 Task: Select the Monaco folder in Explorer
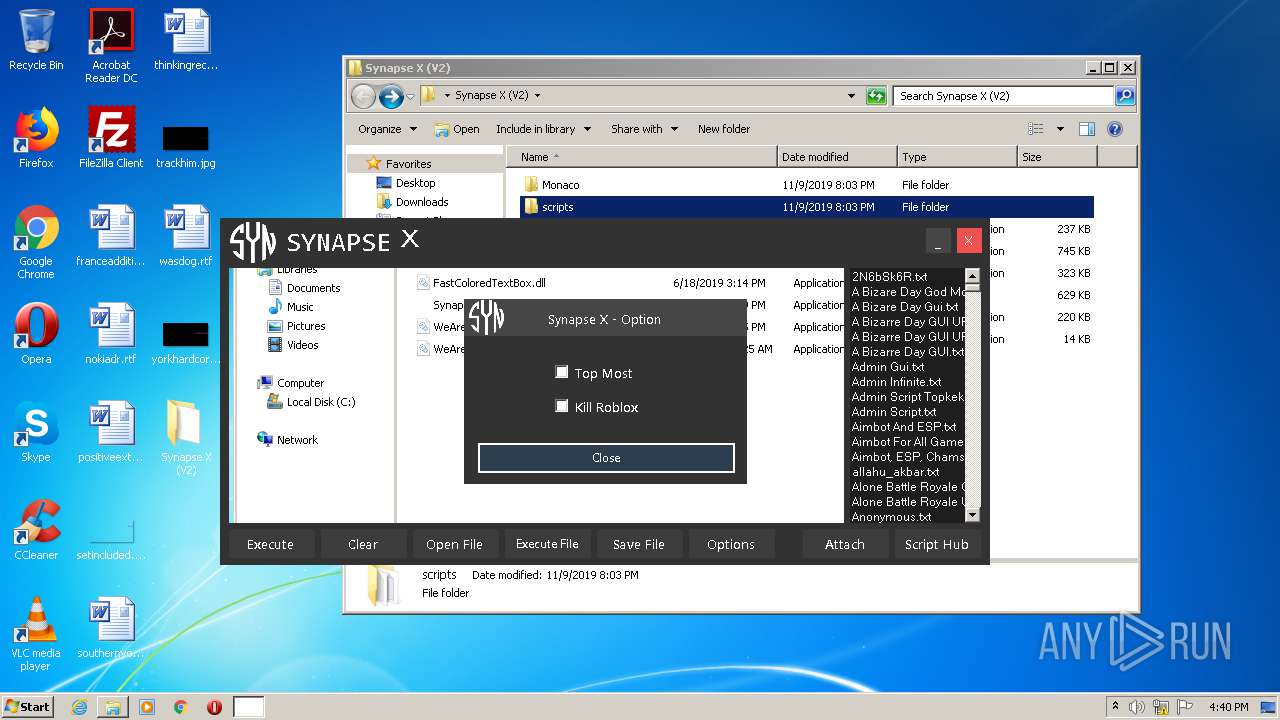[x=806, y=185]
